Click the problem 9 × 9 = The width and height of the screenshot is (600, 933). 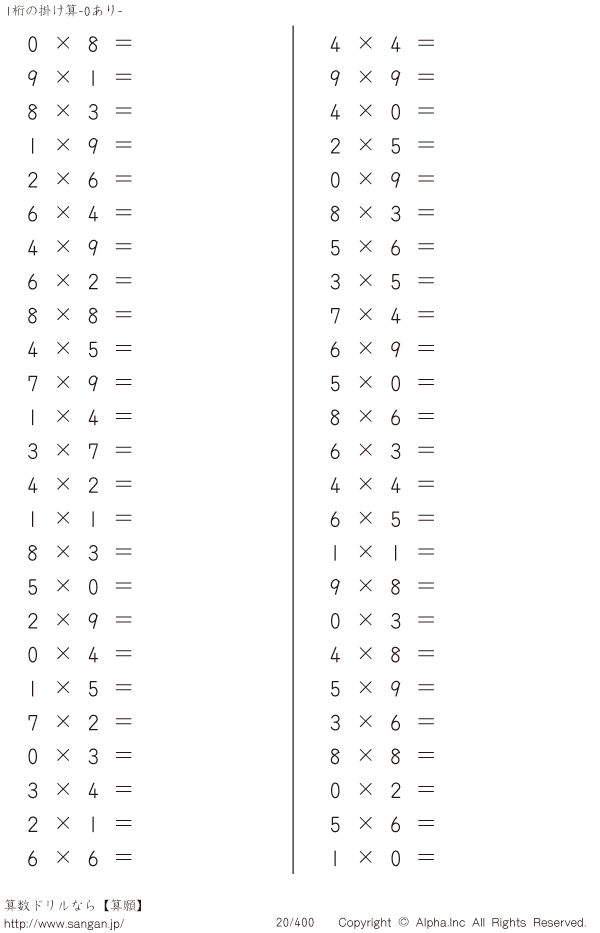382,78
